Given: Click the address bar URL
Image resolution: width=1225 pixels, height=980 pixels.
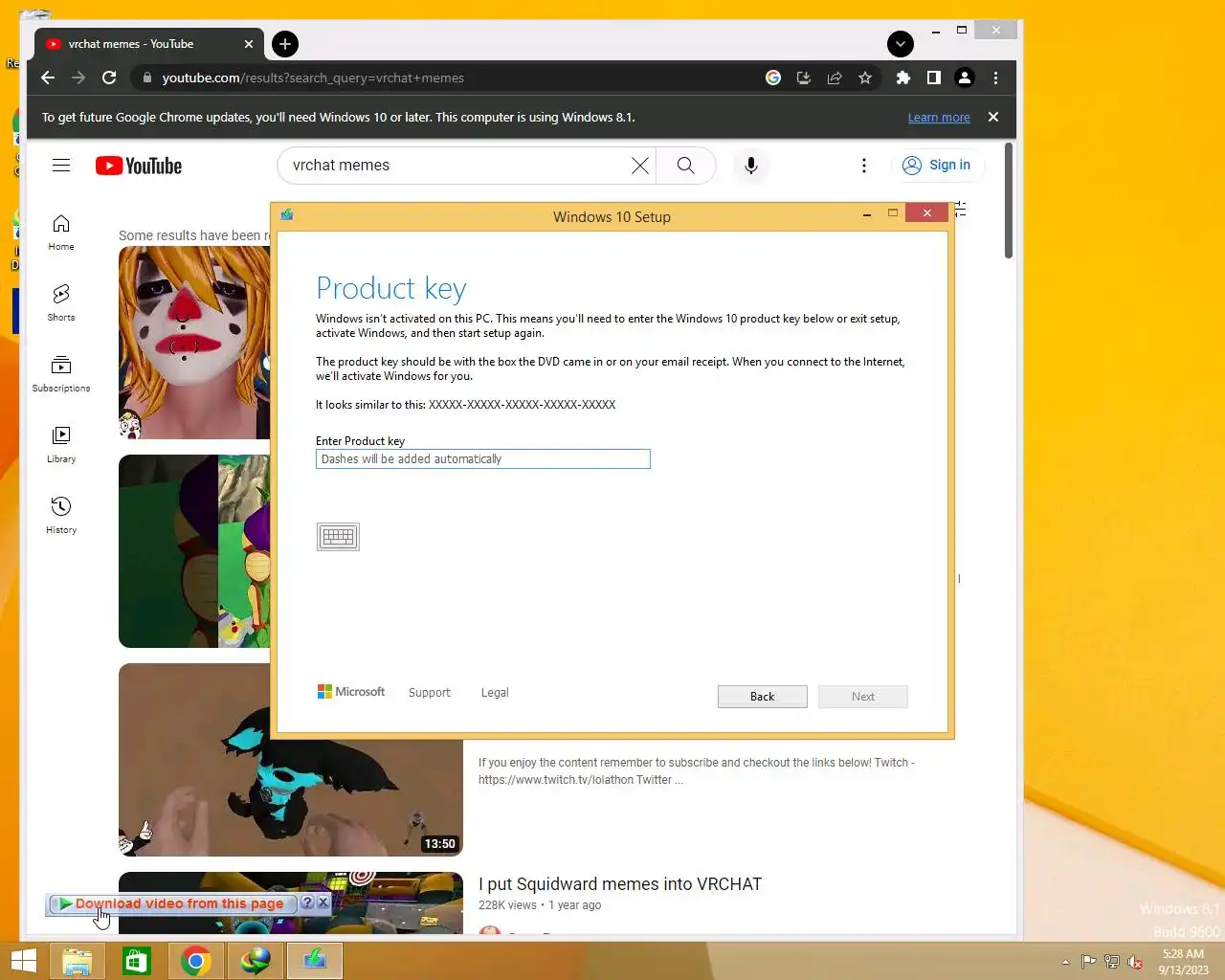Looking at the screenshot, I should click(313, 78).
